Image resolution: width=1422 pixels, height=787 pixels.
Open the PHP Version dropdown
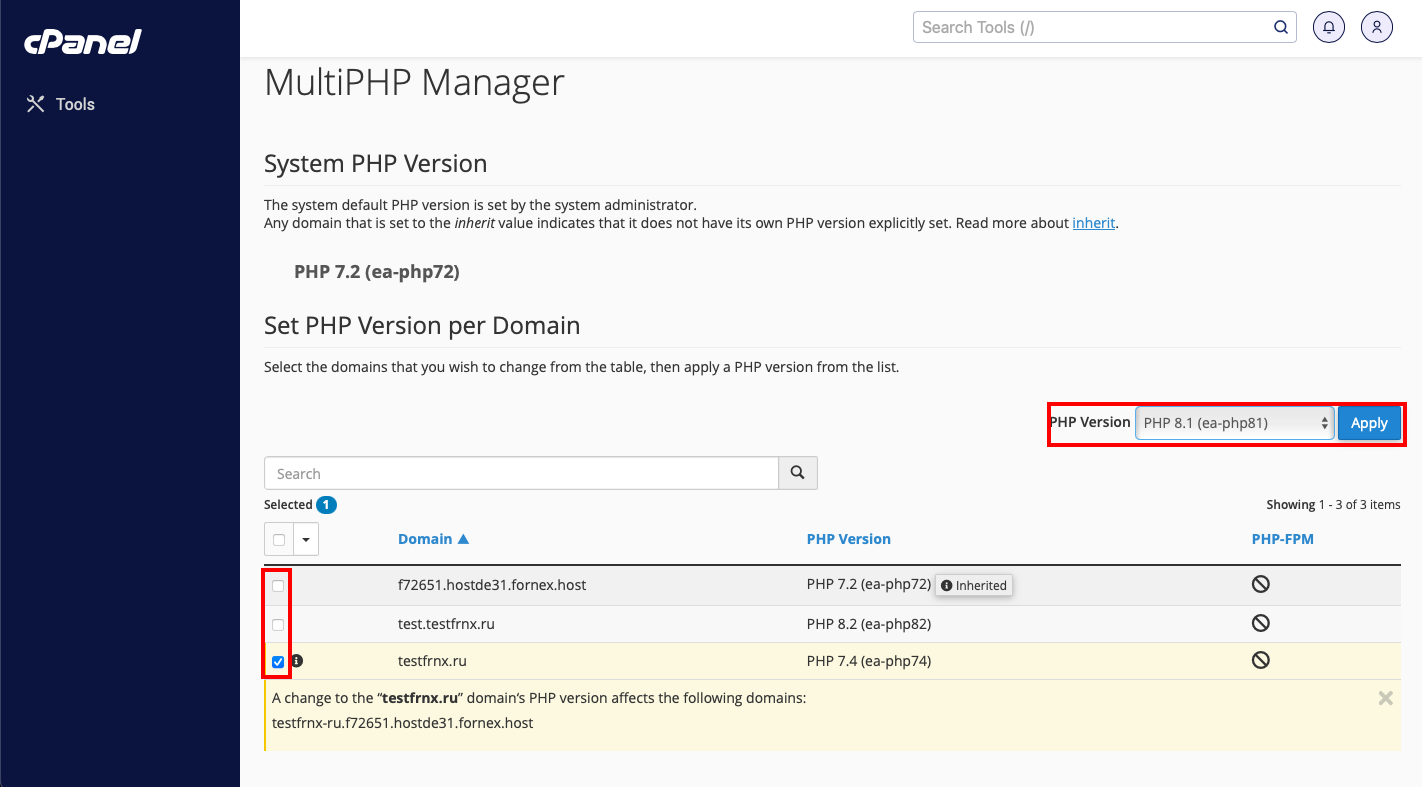(x=1235, y=423)
